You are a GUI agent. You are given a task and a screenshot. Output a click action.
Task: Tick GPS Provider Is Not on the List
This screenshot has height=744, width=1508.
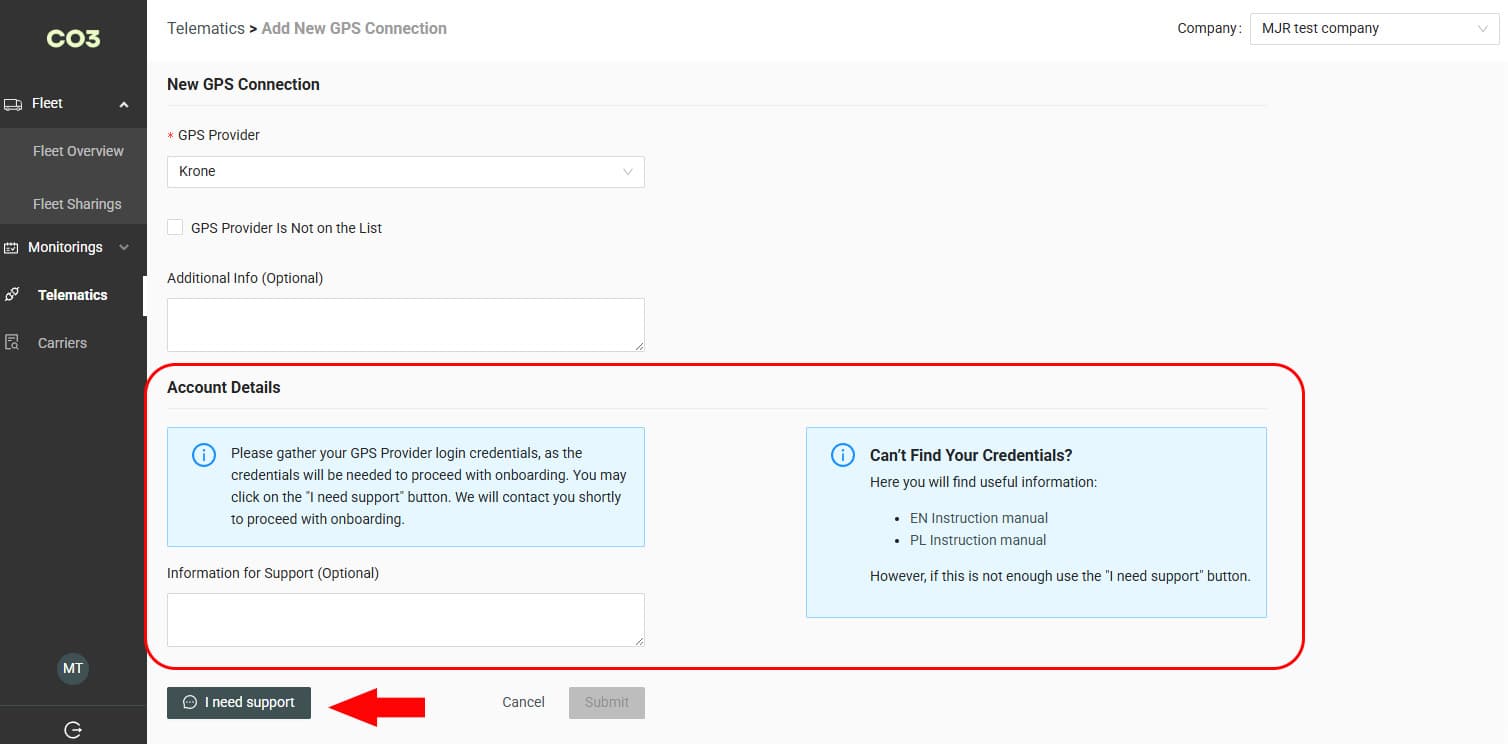[x=175, y=228]
